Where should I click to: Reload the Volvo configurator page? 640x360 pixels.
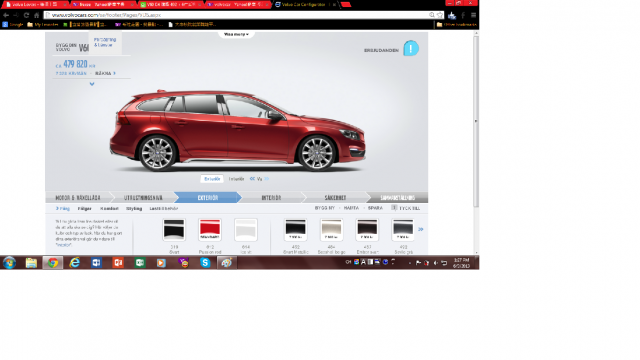point(27,15)
